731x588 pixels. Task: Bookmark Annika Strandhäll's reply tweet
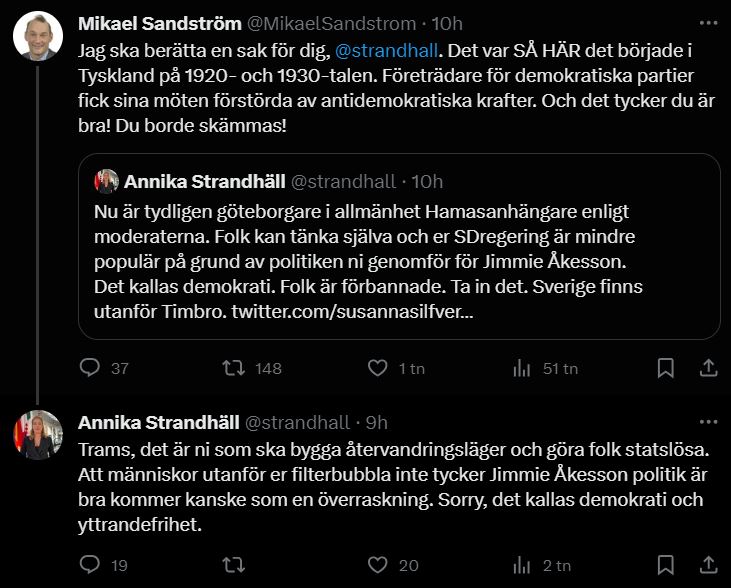(665, 565)
